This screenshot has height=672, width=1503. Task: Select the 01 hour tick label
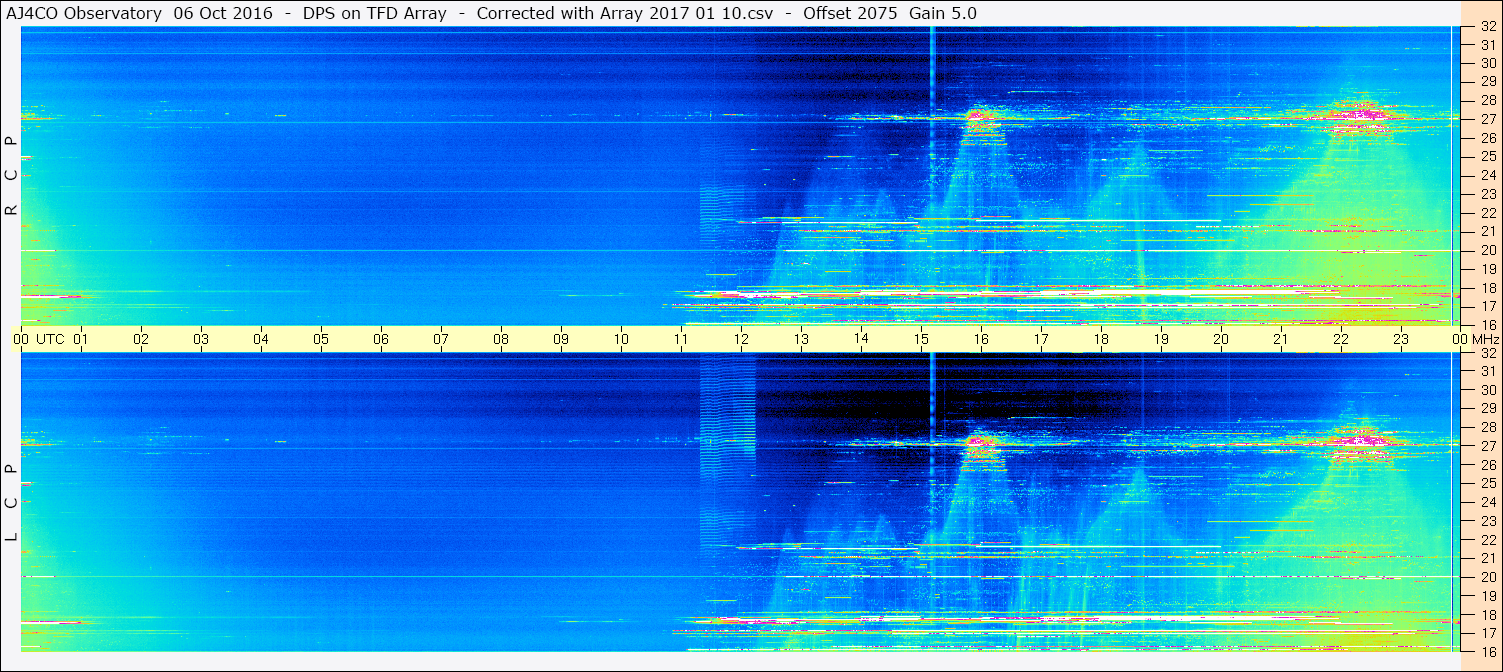point(81,339)
